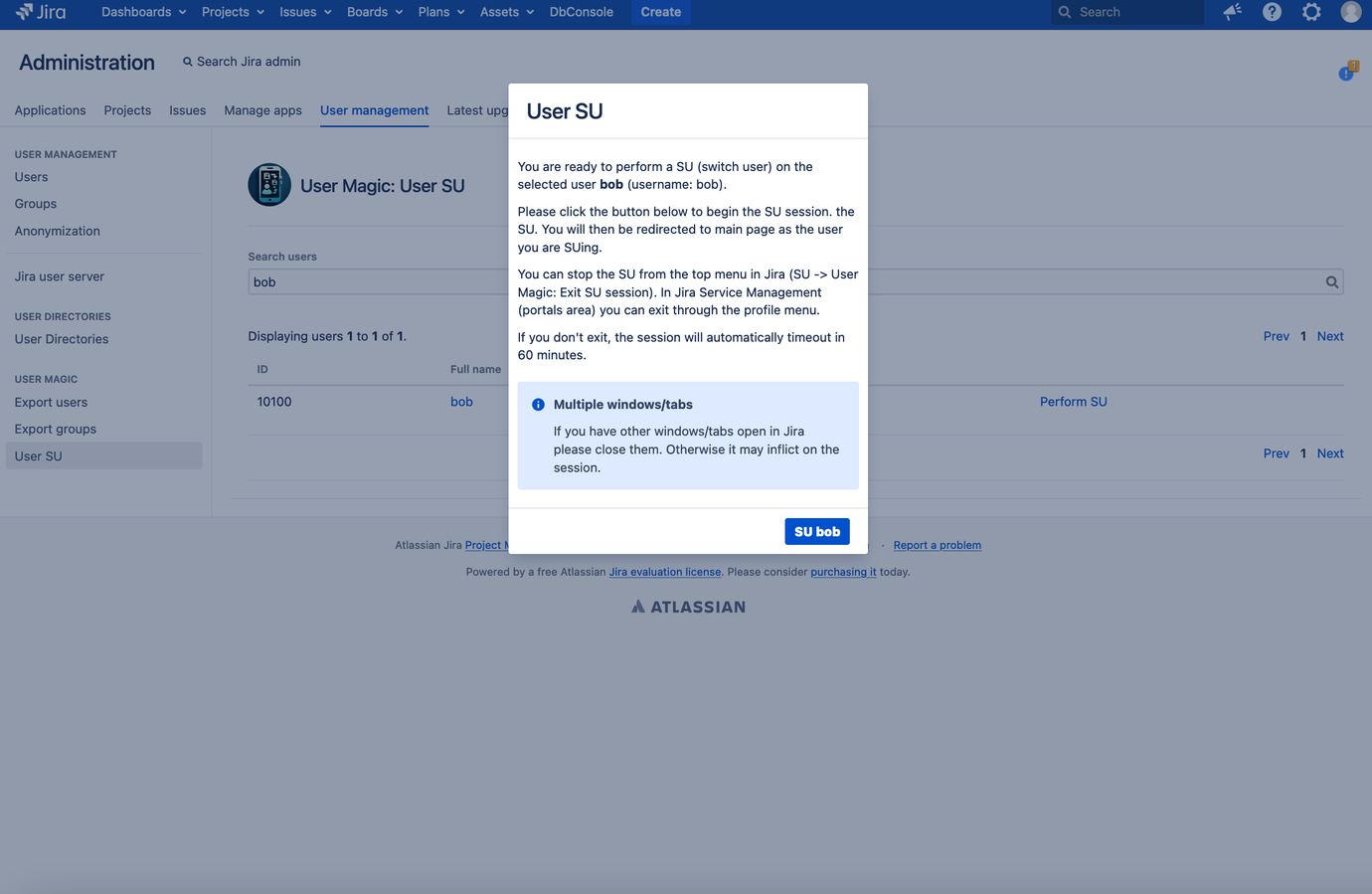The image size is (1372, 894).
Task: Click the info icon beside Multiple windows/tabs
Action: (x=538, y=405)
